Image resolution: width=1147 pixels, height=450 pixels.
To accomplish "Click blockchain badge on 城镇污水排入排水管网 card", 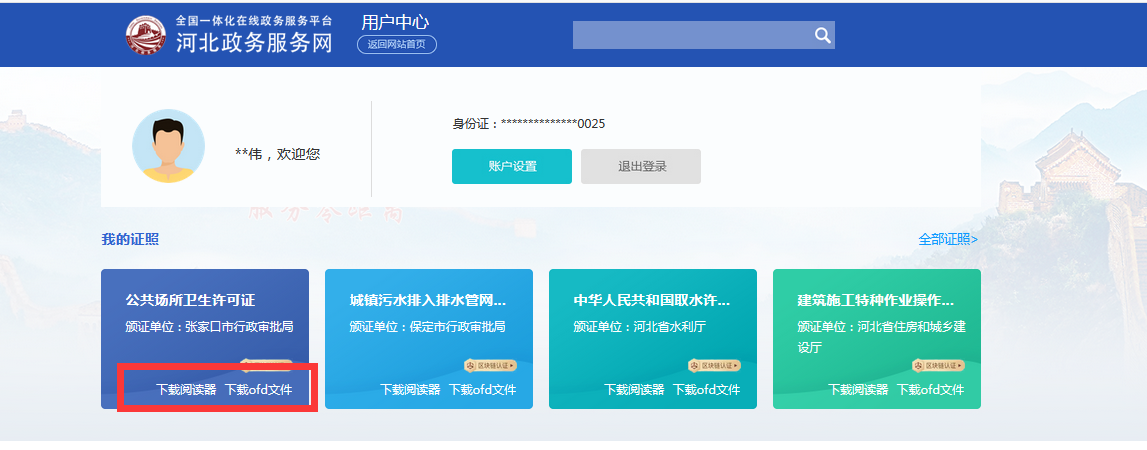I will (490, 365).
